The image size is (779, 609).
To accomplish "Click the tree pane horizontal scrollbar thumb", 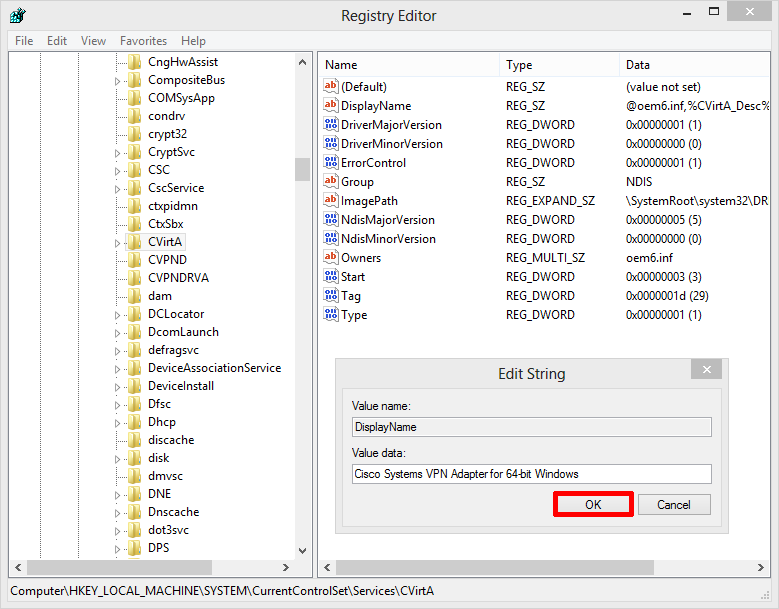I will pyautogui.click(x=119, y=567).
